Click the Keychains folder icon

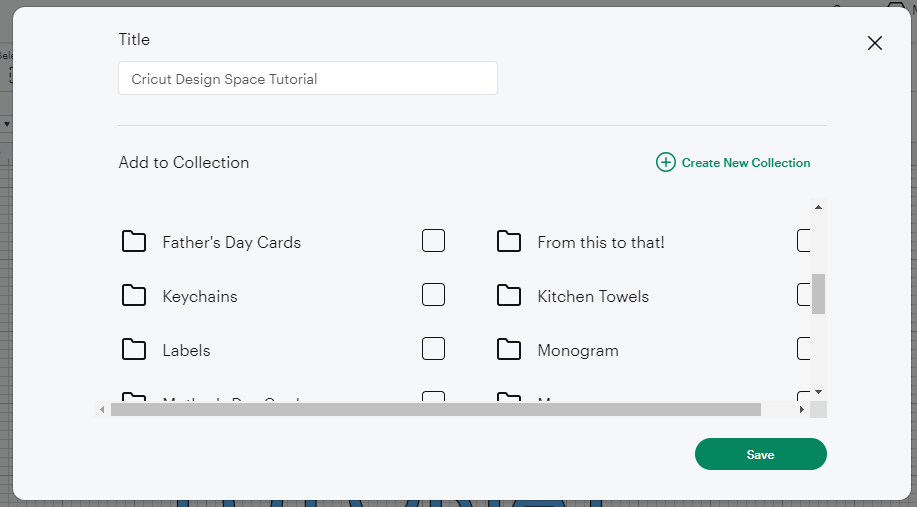(134, 295)
